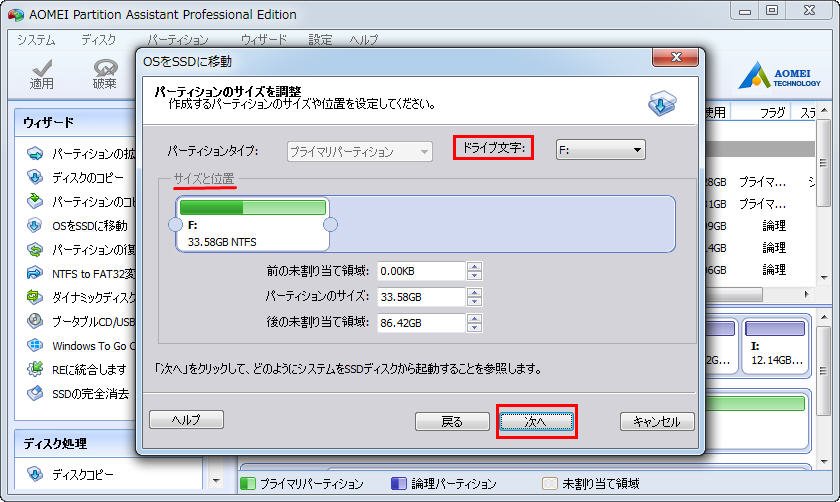Click the 戻る (Back) button
Screen dimensions: 840x502
(x=452, y=422)
